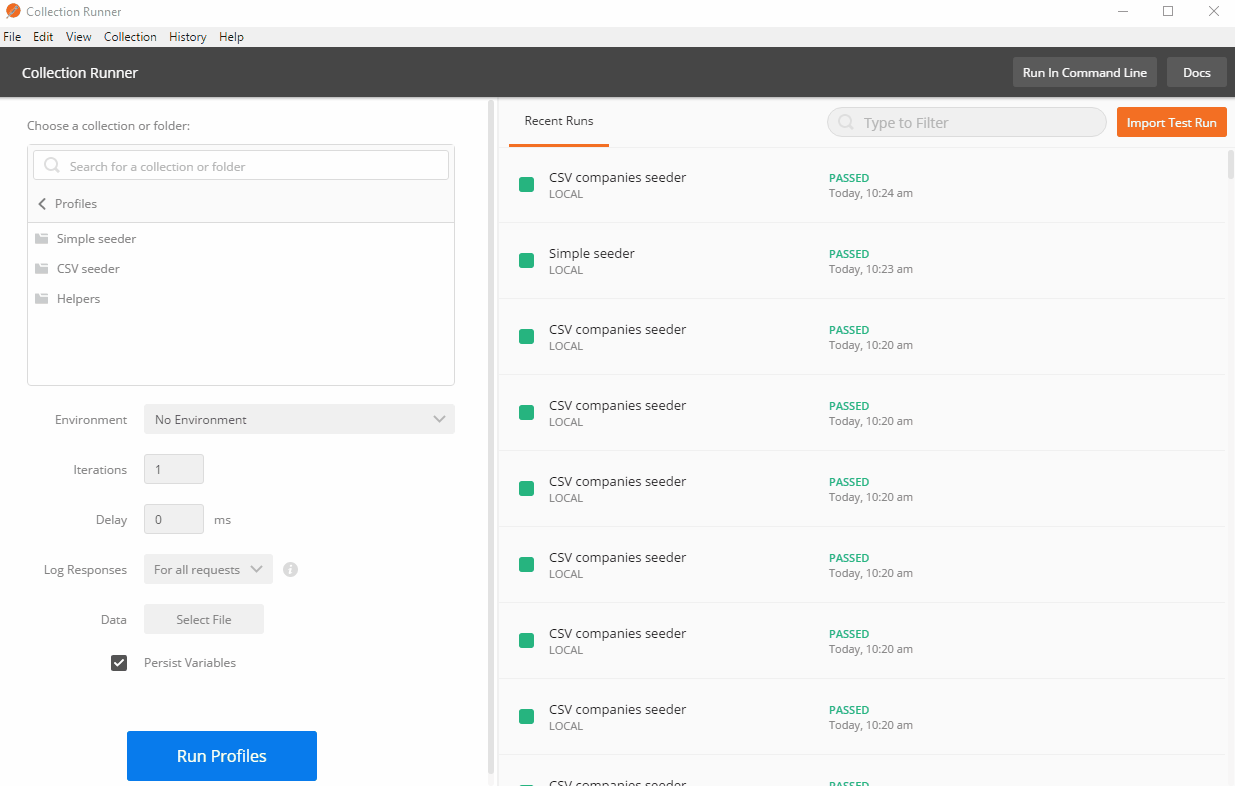Select a data file with Select File
1235x786 pixels.
click(x=203, y=619)
